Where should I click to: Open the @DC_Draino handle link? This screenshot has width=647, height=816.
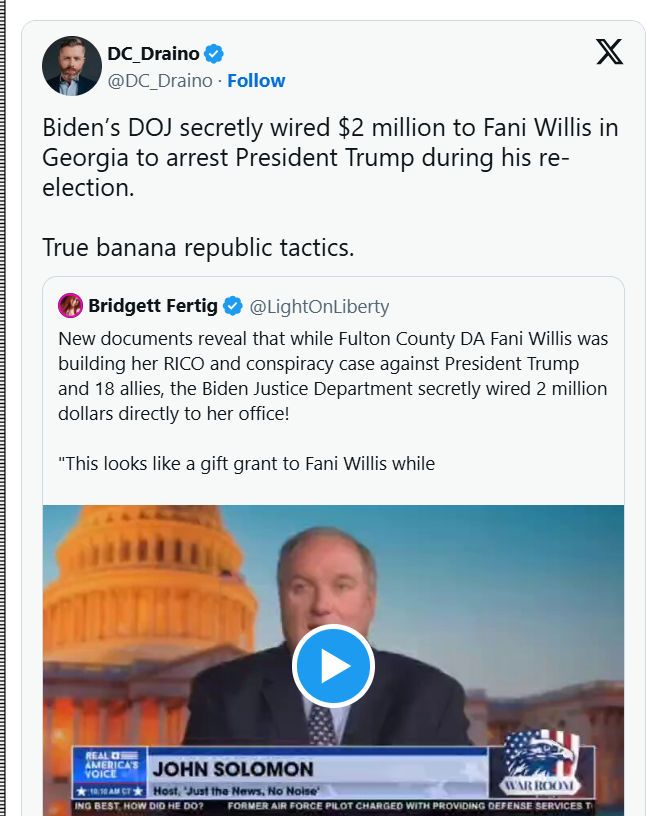(160, 80)
